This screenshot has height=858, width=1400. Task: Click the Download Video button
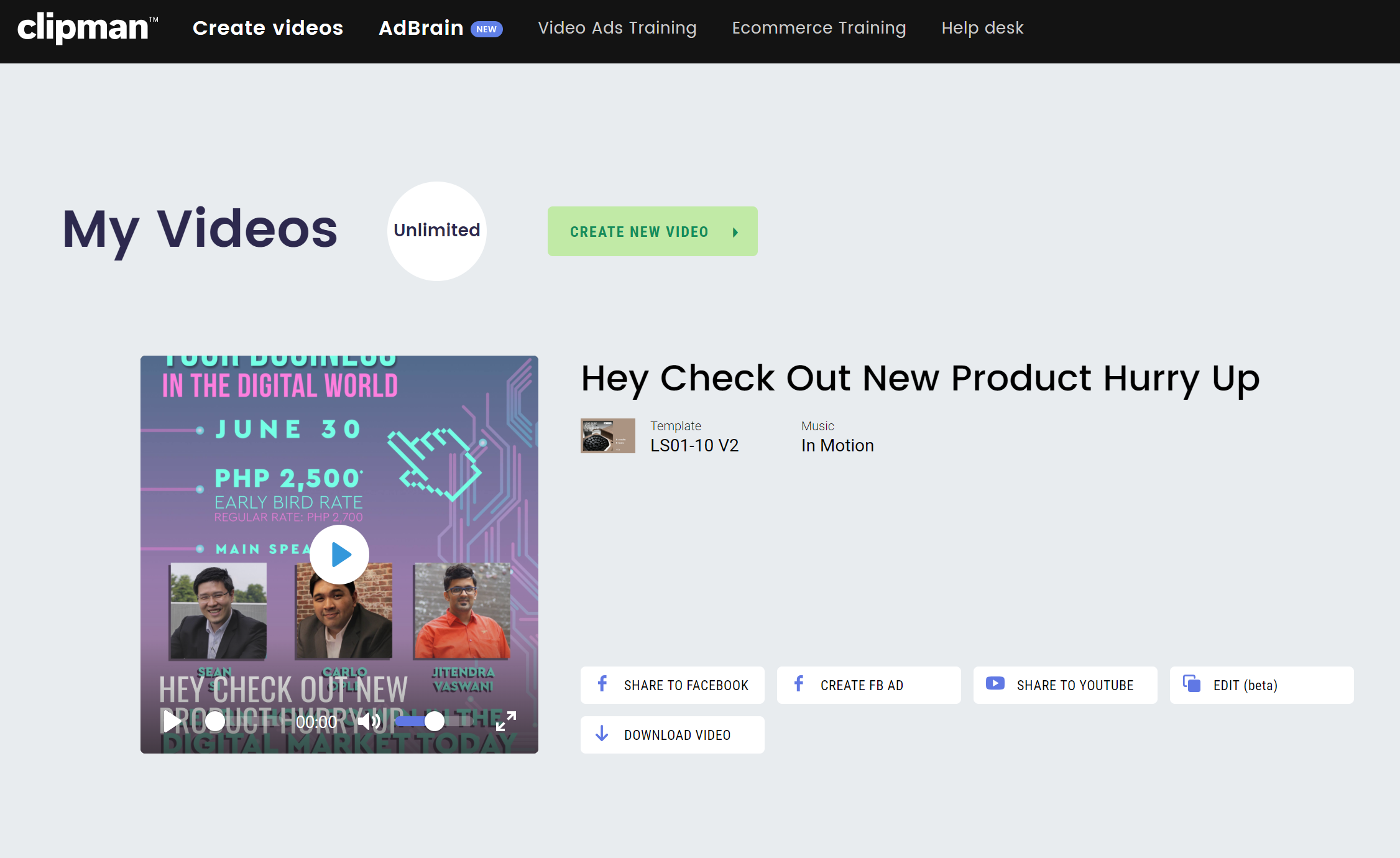672,735
